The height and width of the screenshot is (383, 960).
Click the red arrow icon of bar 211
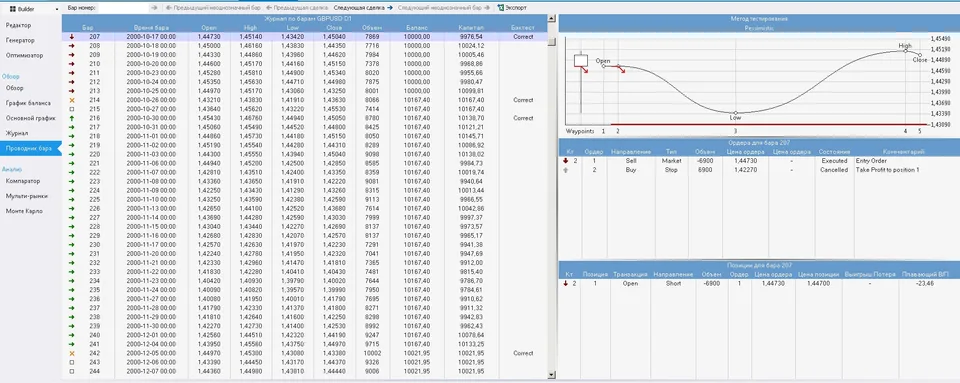click(72, 73)
